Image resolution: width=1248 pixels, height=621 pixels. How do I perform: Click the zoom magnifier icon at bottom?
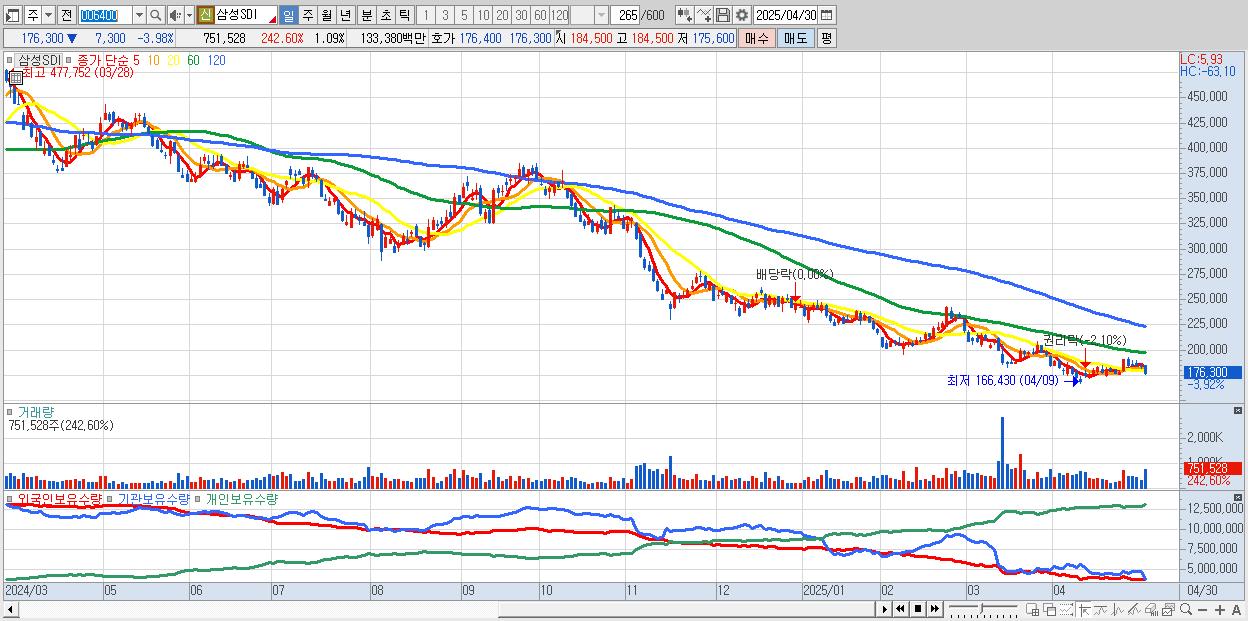[x=1186, y=609]
